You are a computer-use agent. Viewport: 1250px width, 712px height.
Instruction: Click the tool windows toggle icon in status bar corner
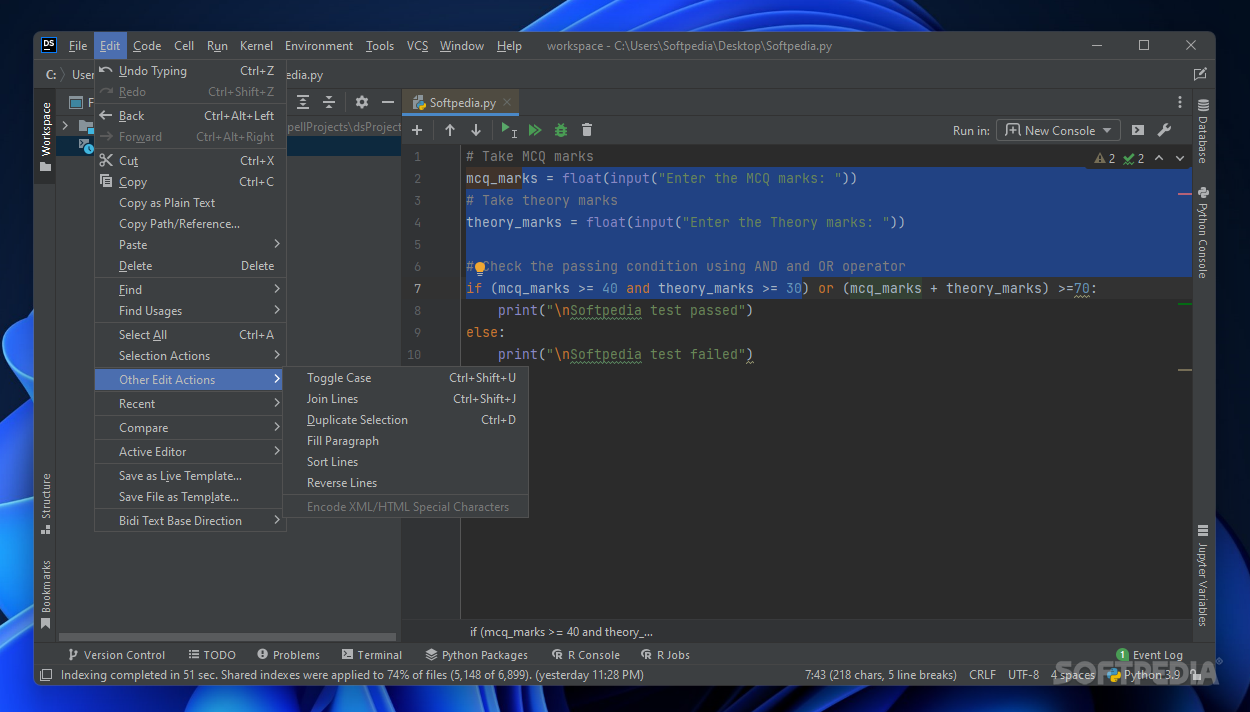45,675
